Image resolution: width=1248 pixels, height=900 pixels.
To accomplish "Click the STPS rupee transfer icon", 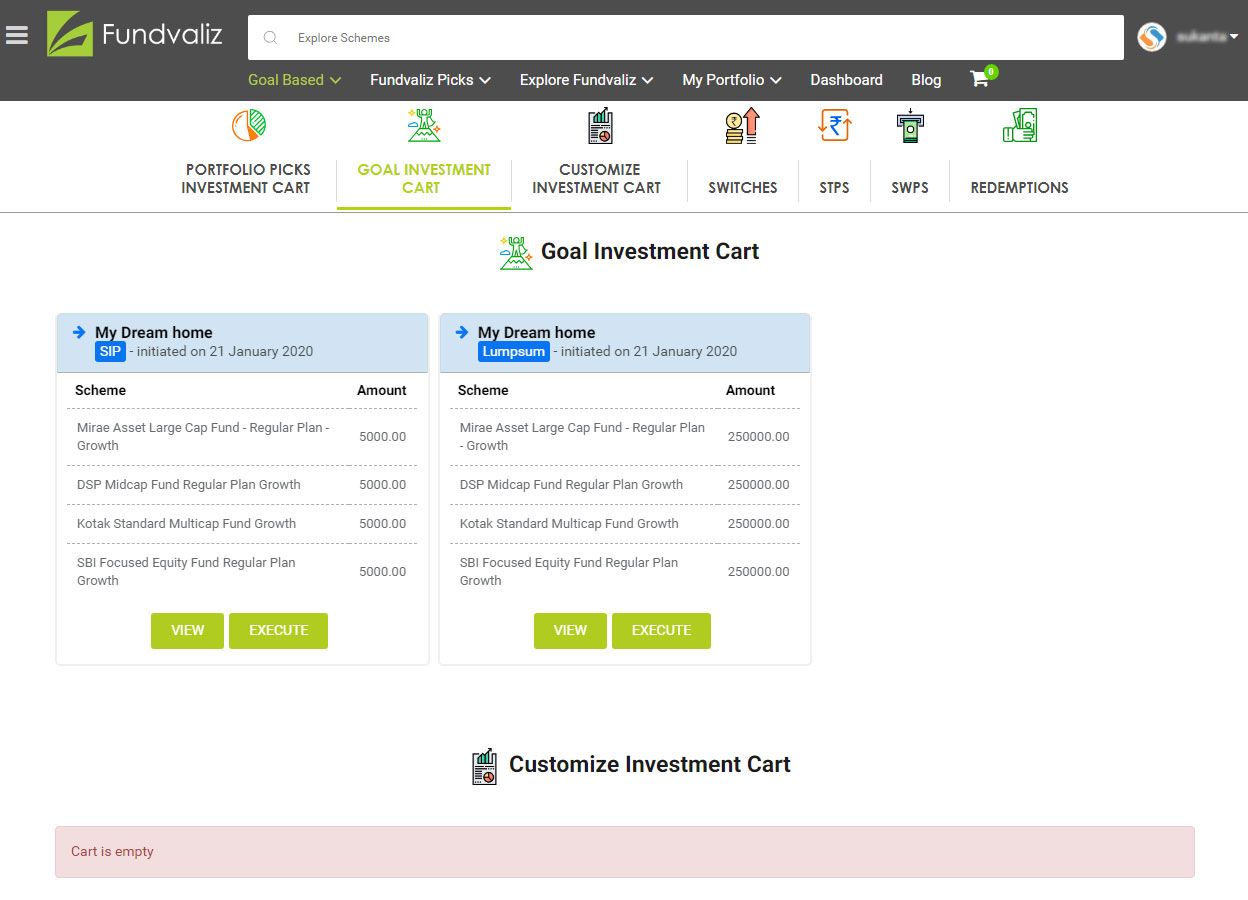I will click(834, 125).
